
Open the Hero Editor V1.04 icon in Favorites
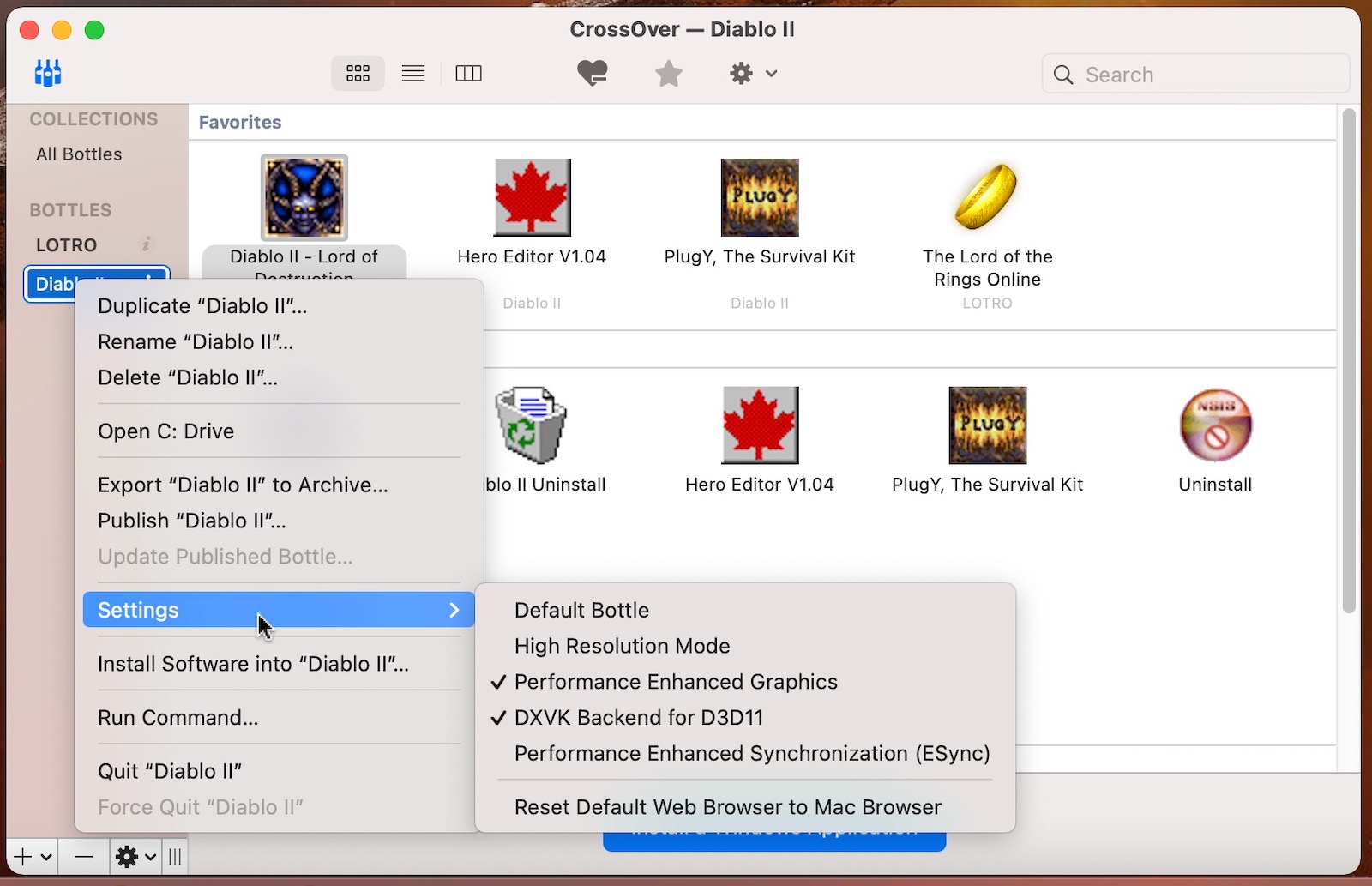[532, 197]
